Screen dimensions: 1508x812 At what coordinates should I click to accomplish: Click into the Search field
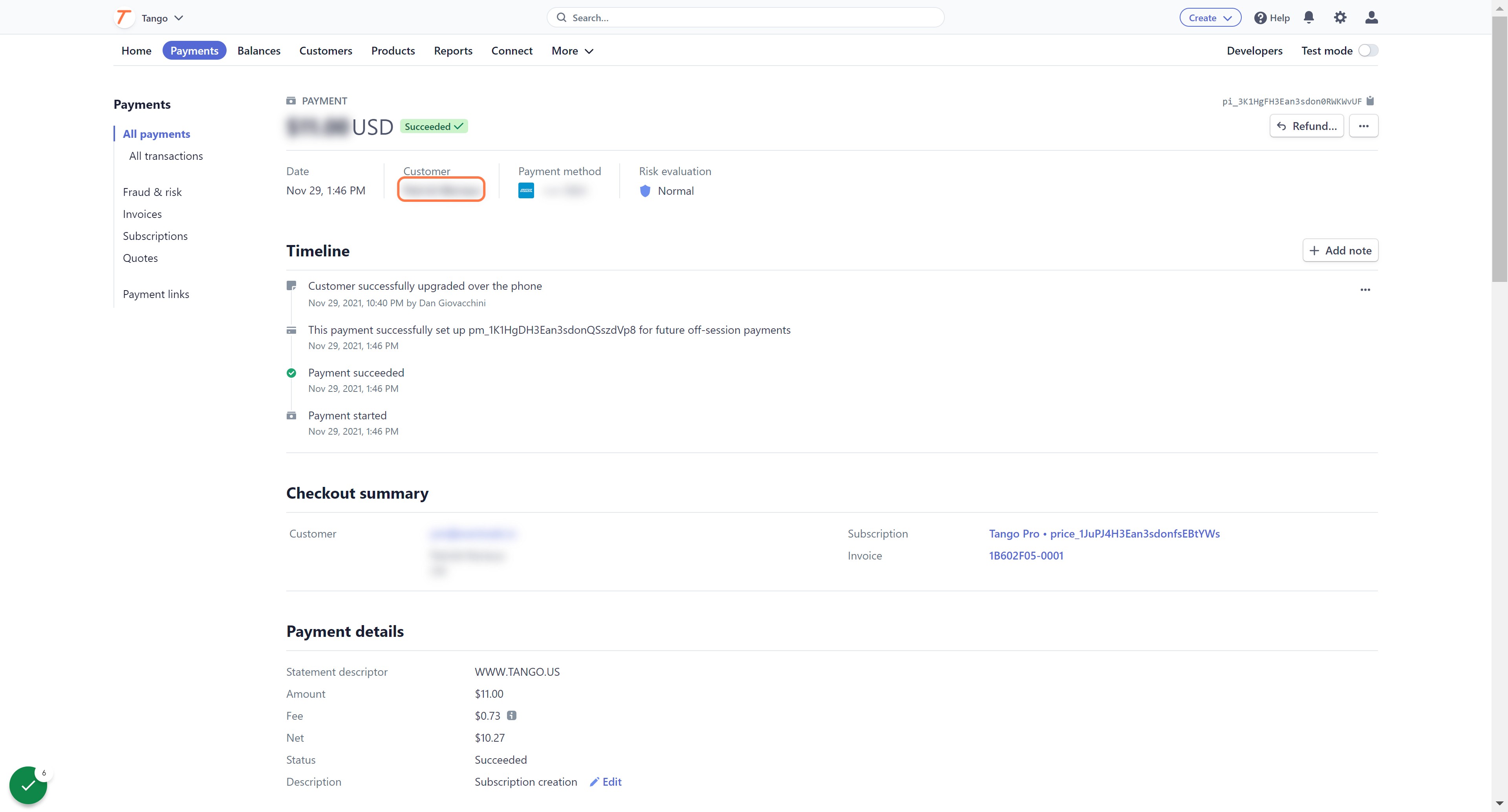[745, 18]
